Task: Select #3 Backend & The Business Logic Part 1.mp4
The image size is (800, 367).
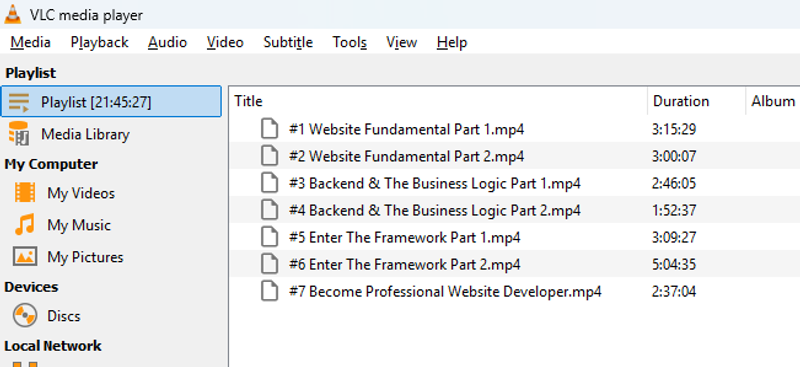Action: click(x=515, y=183)
